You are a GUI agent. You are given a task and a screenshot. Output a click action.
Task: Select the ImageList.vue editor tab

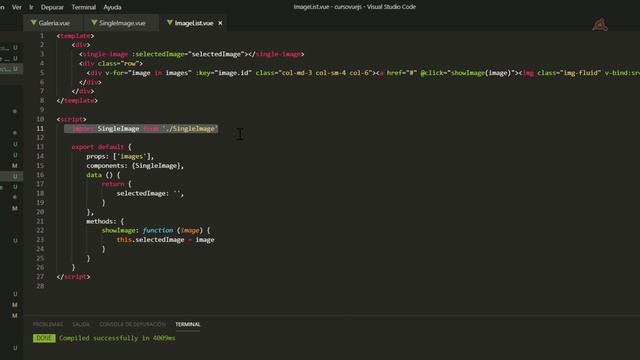193,23
